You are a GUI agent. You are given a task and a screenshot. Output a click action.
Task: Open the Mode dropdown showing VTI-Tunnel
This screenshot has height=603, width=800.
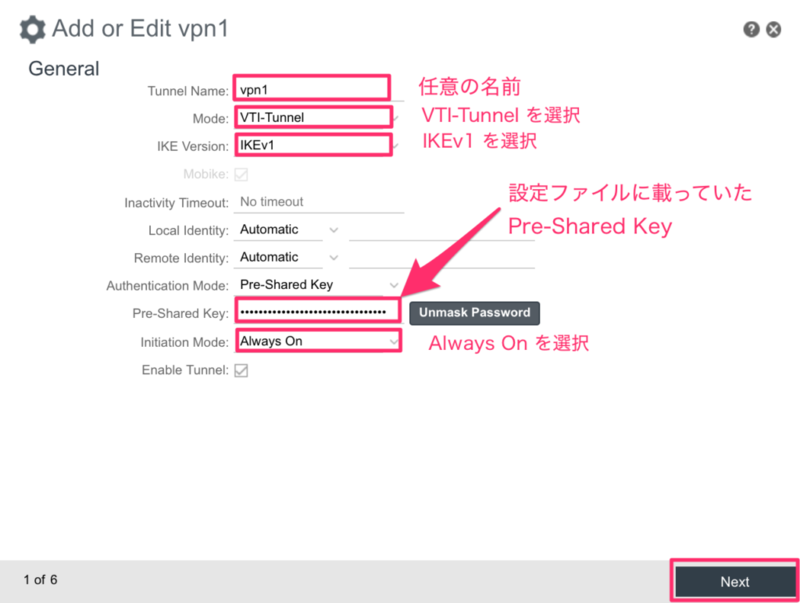pyautogui.click(x=314, y=117)
